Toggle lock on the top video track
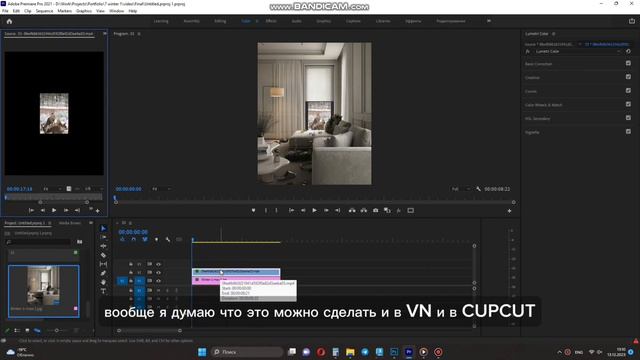 coord(131,264)
